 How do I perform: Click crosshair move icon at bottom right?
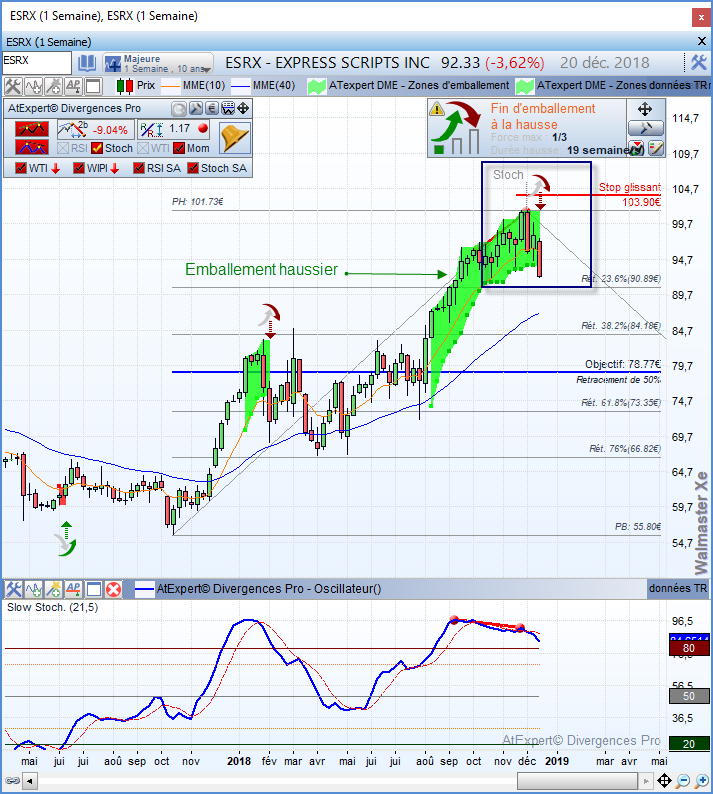click(664, 780)
